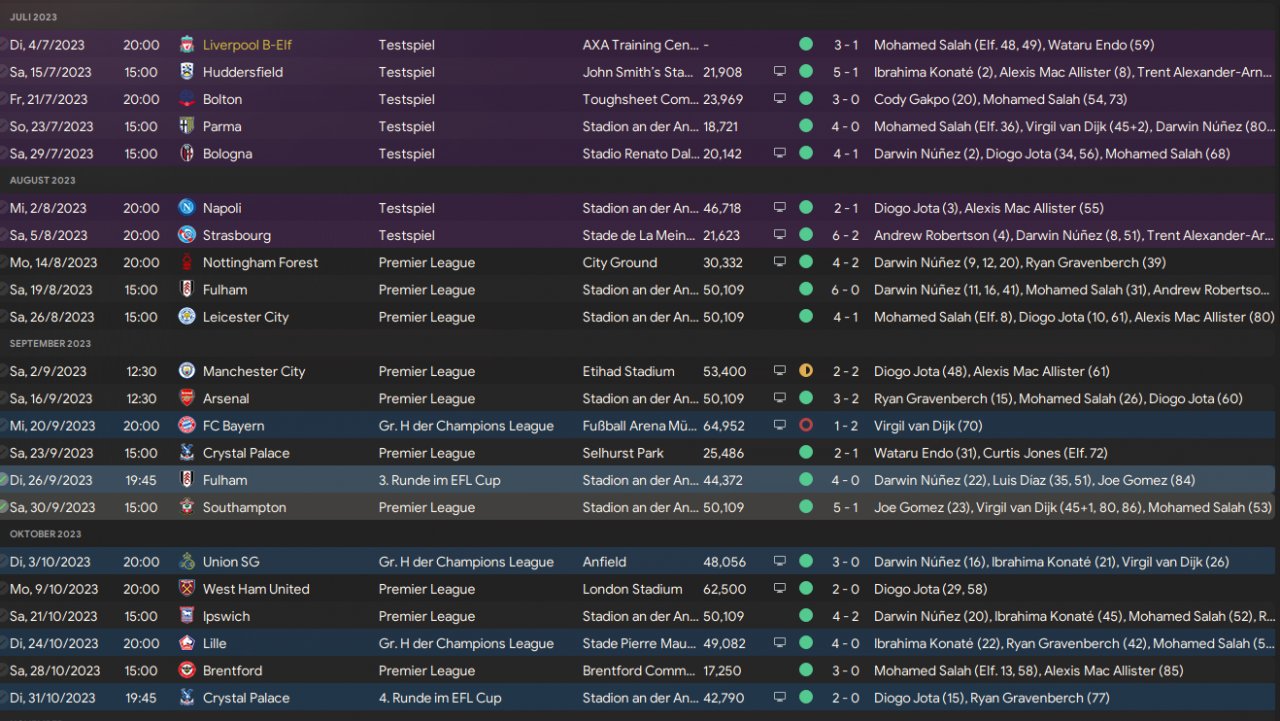
Task: Open the Strasbourg opponent link
Action: tap(237, 235)
